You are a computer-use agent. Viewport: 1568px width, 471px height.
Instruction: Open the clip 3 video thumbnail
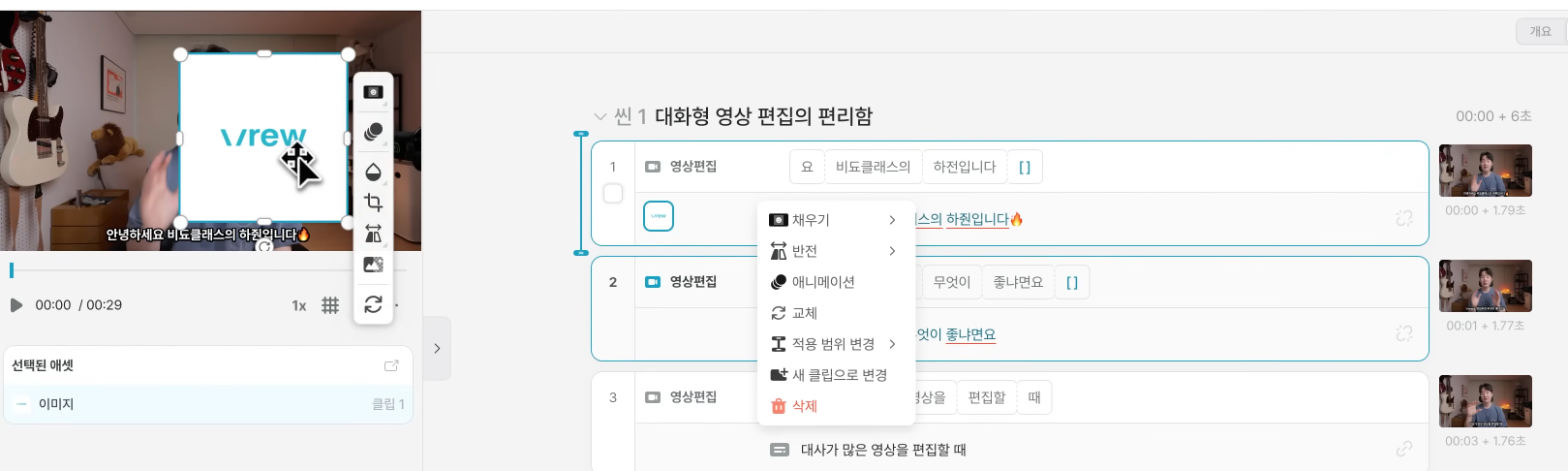(x=1486, y=401)
